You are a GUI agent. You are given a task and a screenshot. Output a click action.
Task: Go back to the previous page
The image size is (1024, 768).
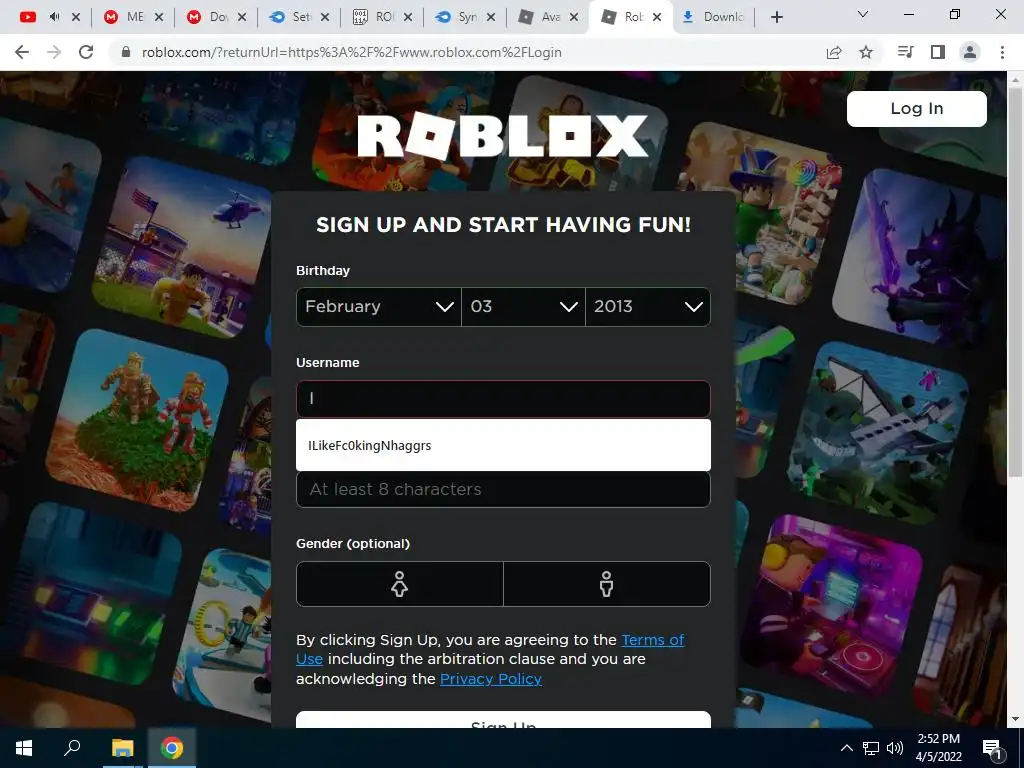[22, 52]
